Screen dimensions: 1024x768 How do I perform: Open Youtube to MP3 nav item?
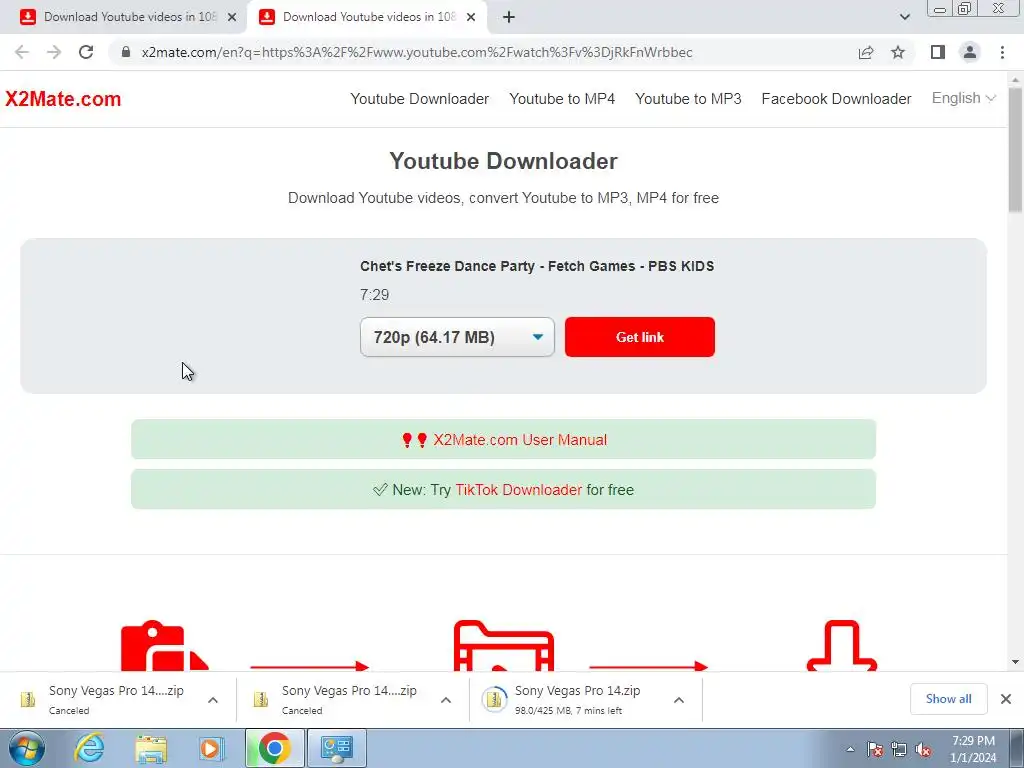pyautogui.click(x=688, y=99)
